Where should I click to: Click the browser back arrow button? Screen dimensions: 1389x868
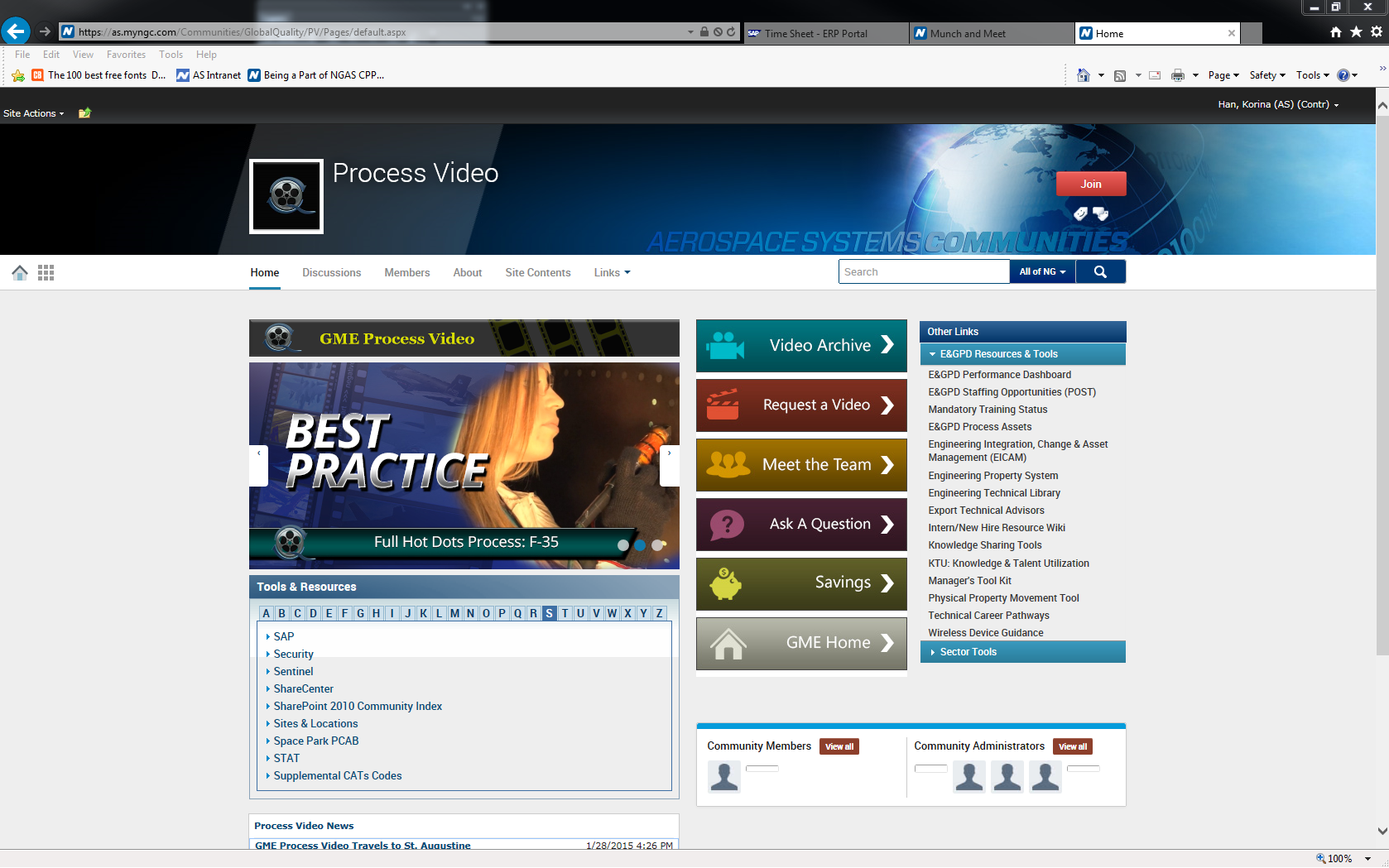(x=16, y=31)
